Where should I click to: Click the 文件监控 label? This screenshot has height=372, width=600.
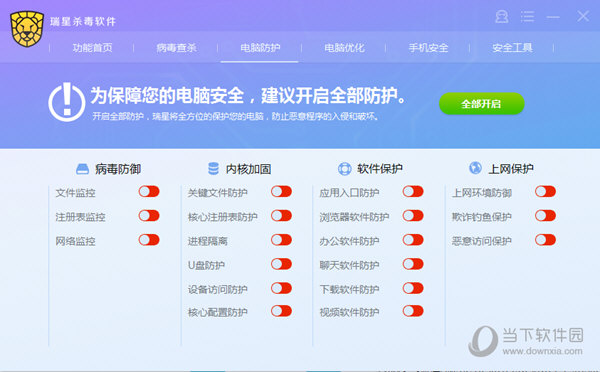(x=75, y=193)
